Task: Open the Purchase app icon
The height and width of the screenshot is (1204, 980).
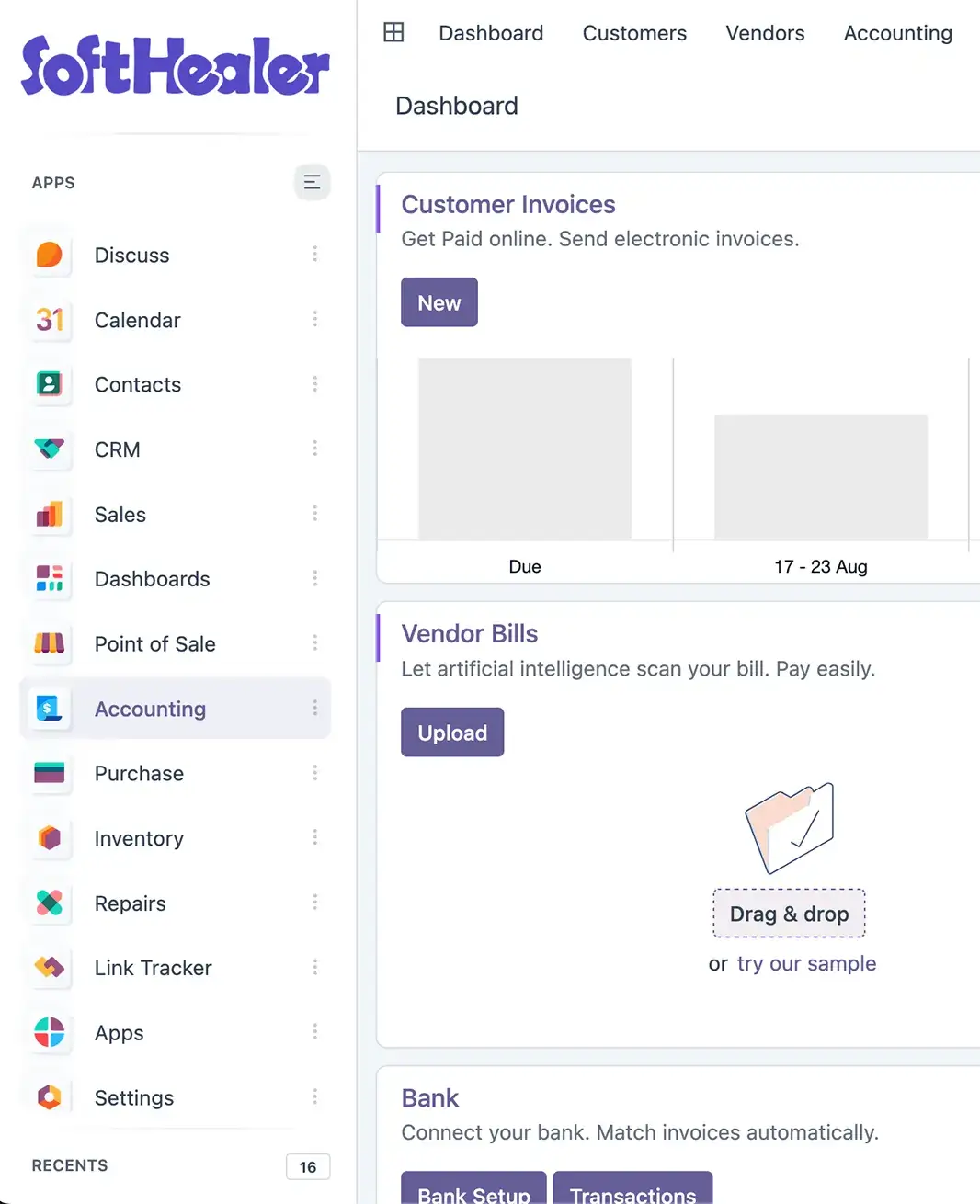Action: point(50,774)
